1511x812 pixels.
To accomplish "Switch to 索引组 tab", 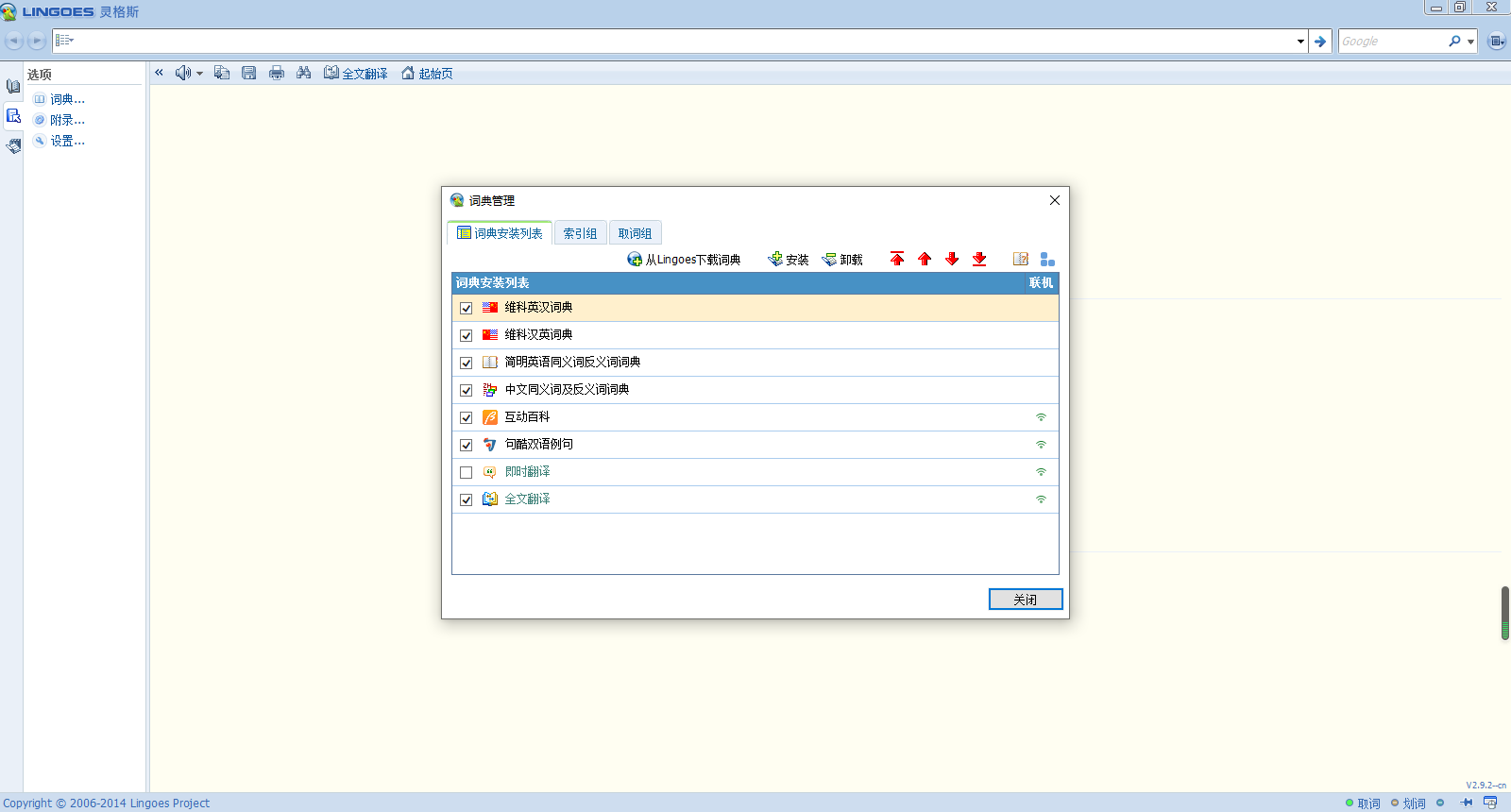I will pyautogui.click(x=580, y=233).
